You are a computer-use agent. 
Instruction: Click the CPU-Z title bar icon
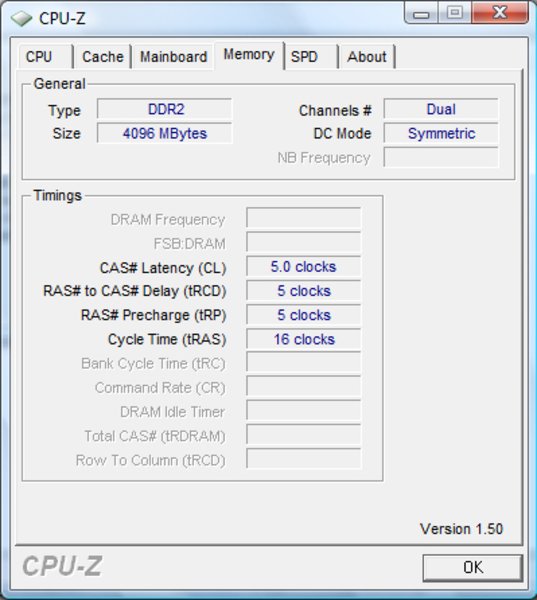[21, 18]
